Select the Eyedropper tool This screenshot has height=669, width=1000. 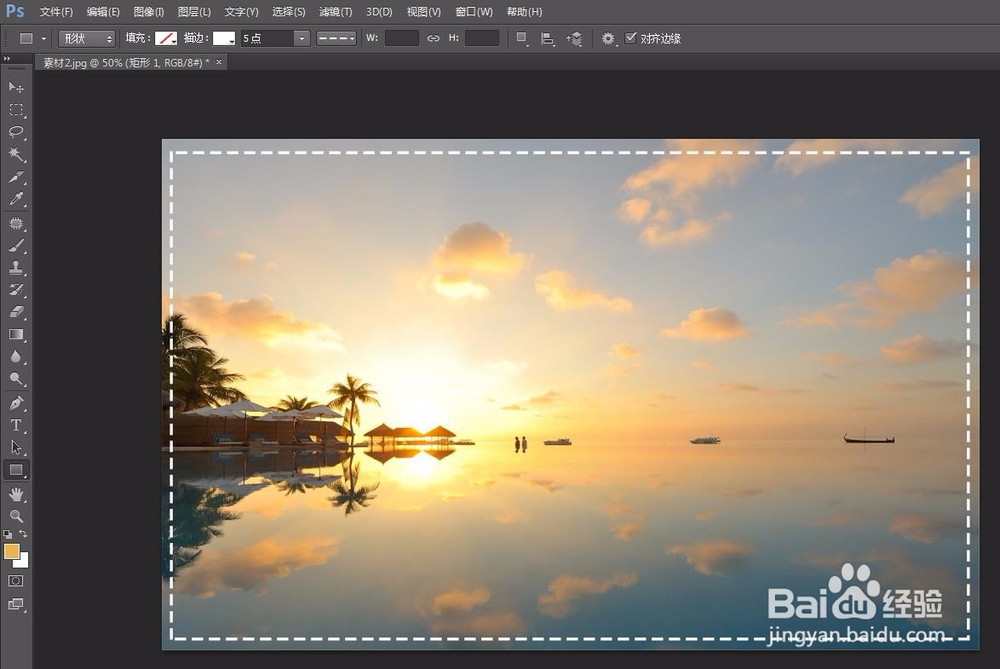coord(16,199)
